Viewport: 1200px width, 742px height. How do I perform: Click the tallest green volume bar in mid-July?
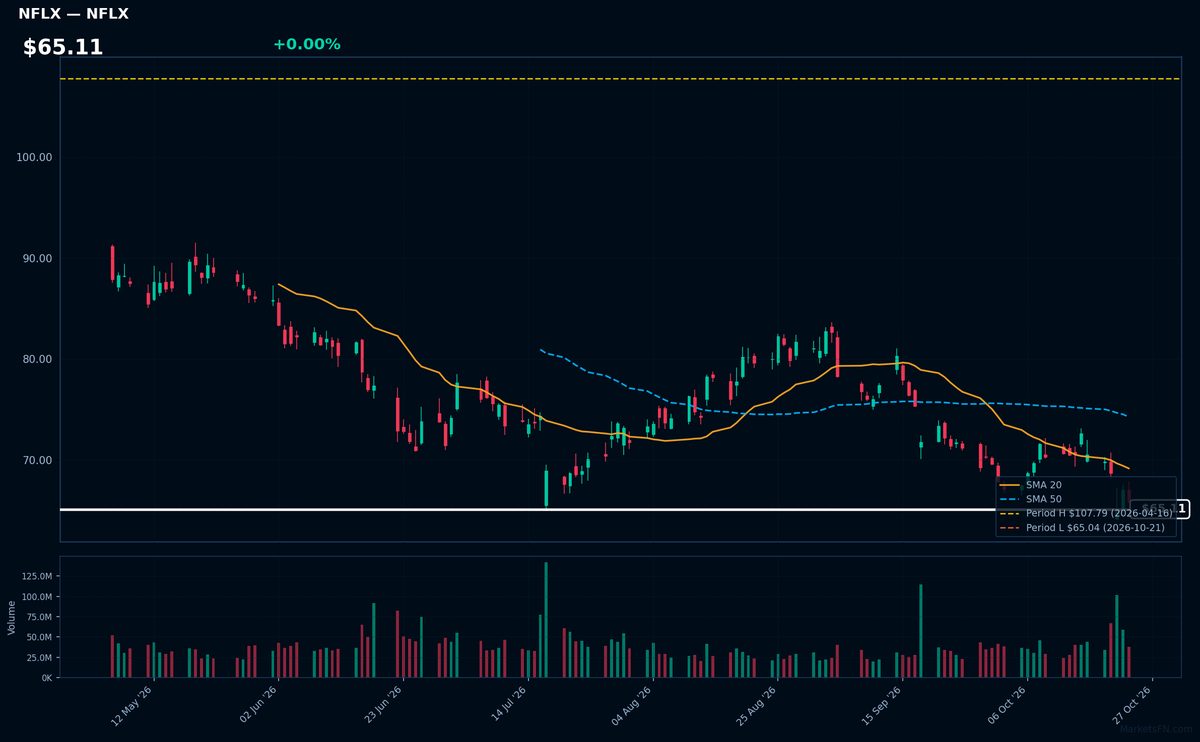546,620
